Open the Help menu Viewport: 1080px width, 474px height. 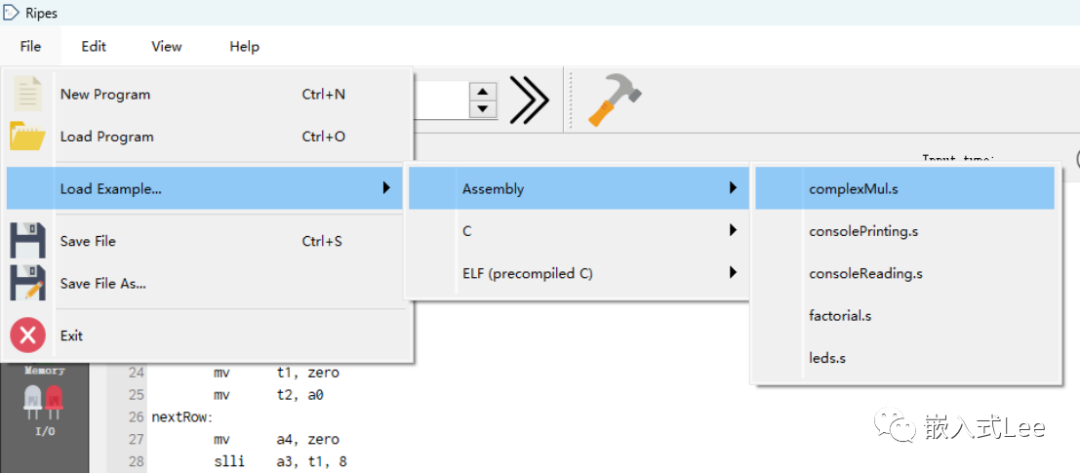[244, 46]
